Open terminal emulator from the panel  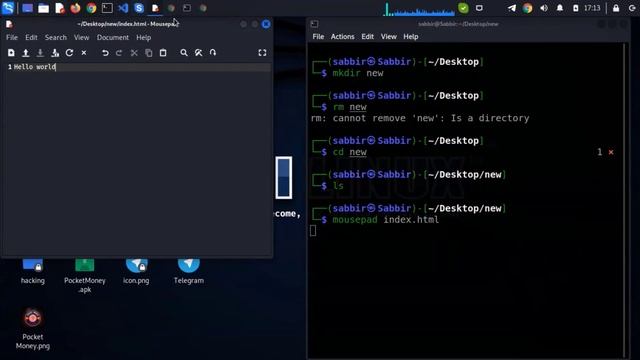107,8
